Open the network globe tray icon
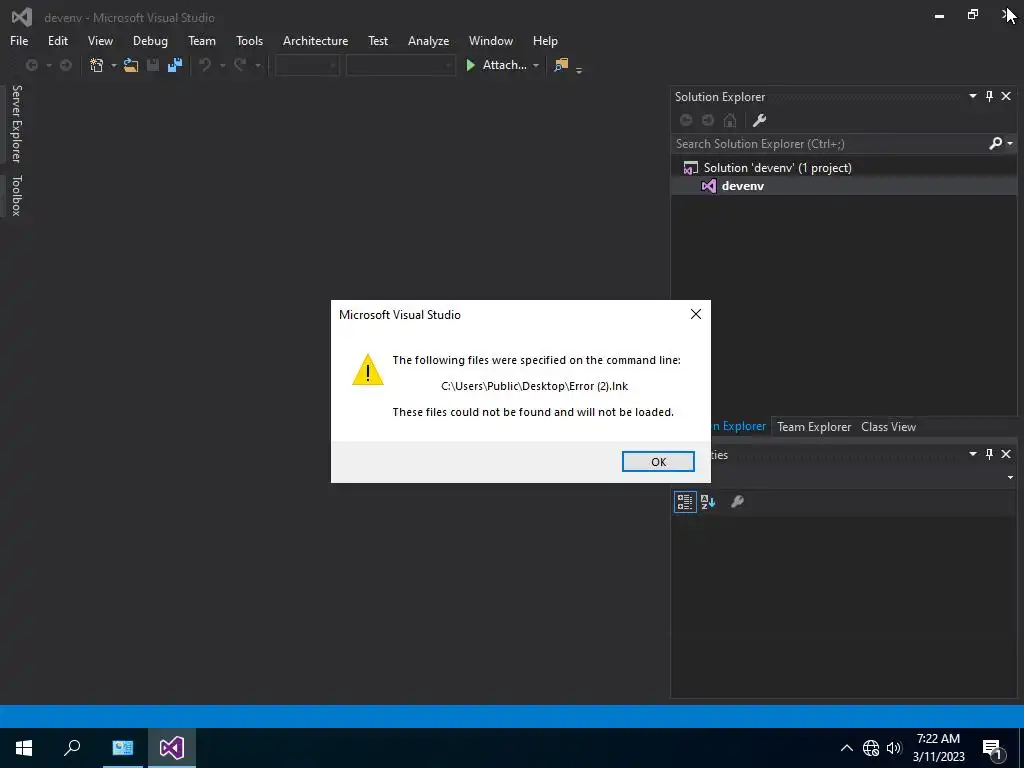The width and height of the screenshot is (1024, 768). pyautogui.click(x=871, y=748)
